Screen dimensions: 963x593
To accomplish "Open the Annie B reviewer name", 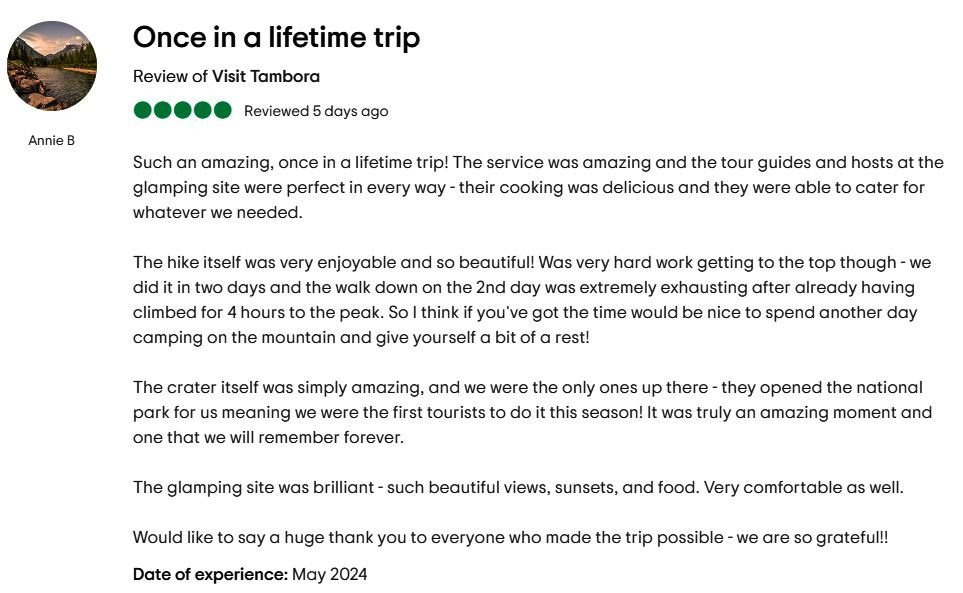I will (x=51, y=141).
